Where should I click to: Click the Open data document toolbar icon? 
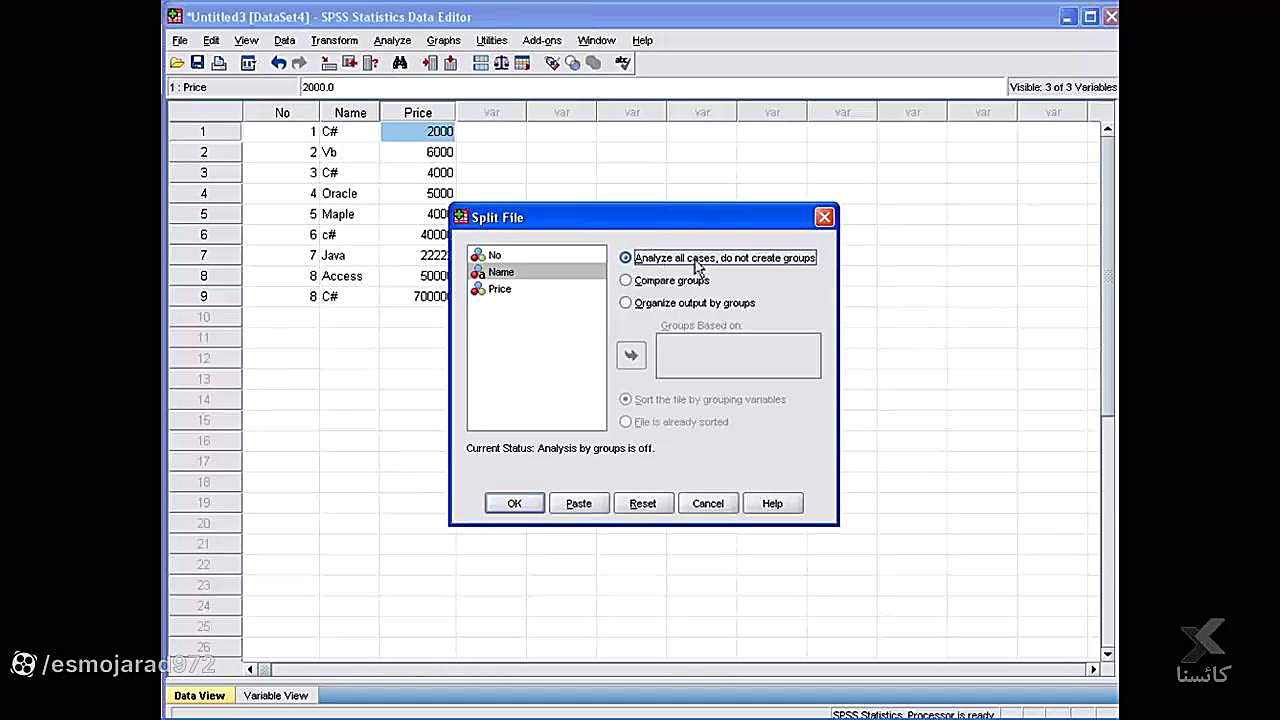(x=177, y=63)
